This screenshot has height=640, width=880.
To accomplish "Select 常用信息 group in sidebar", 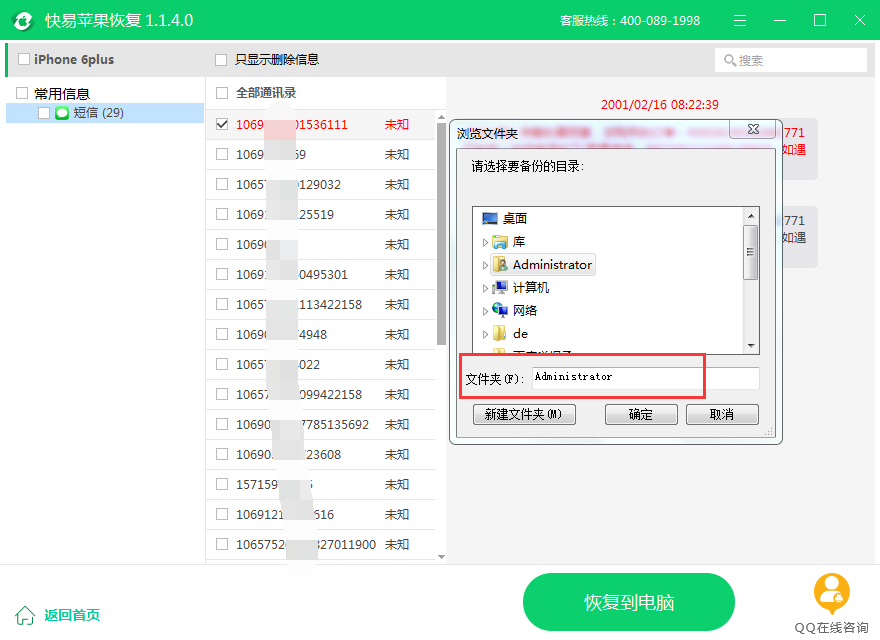I will [62, 93].
